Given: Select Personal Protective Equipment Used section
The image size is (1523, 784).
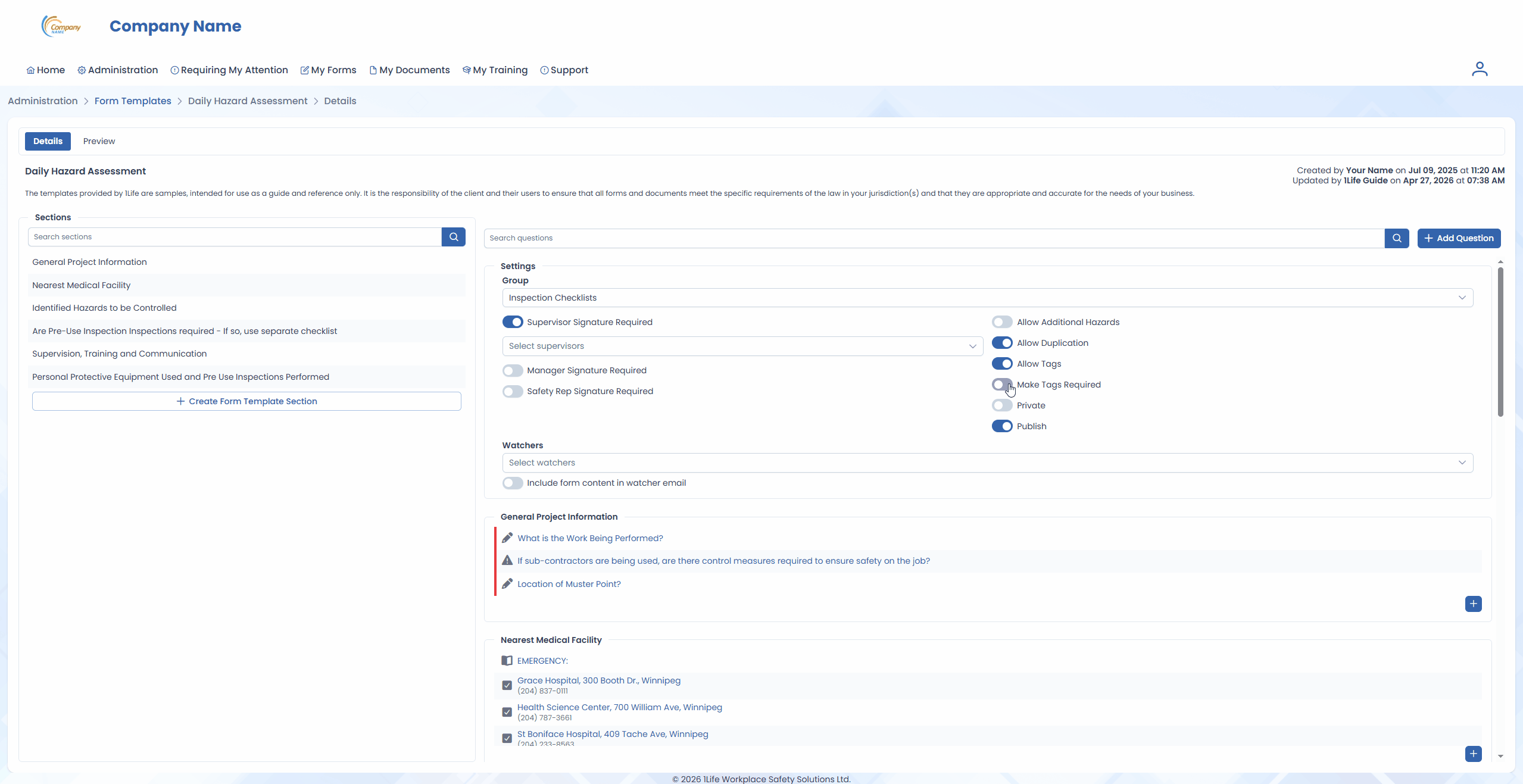Looking at the screenshot, I should [246, 377].
